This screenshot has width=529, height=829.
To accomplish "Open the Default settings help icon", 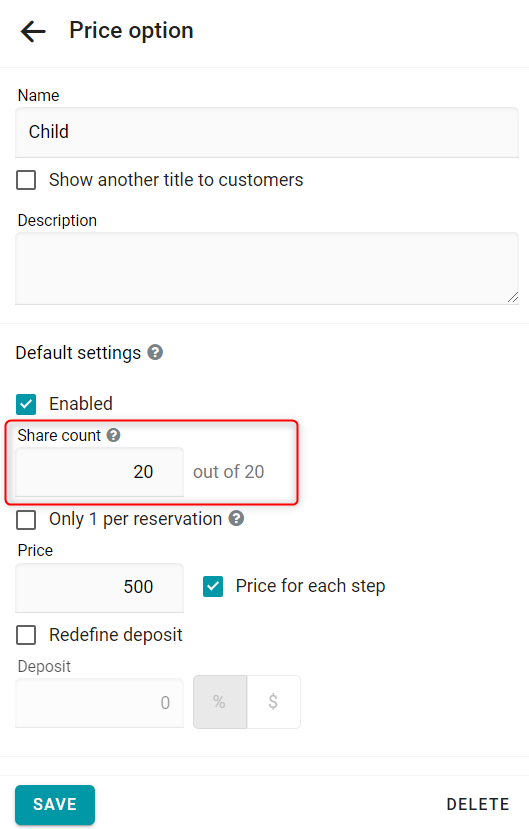I will [155, 352].
